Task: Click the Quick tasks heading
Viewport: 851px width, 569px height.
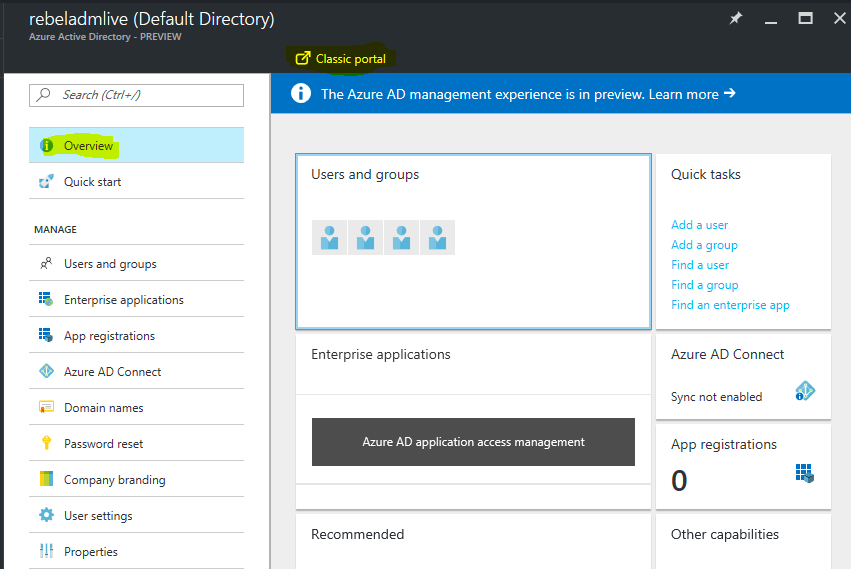Action: [706, 174]
